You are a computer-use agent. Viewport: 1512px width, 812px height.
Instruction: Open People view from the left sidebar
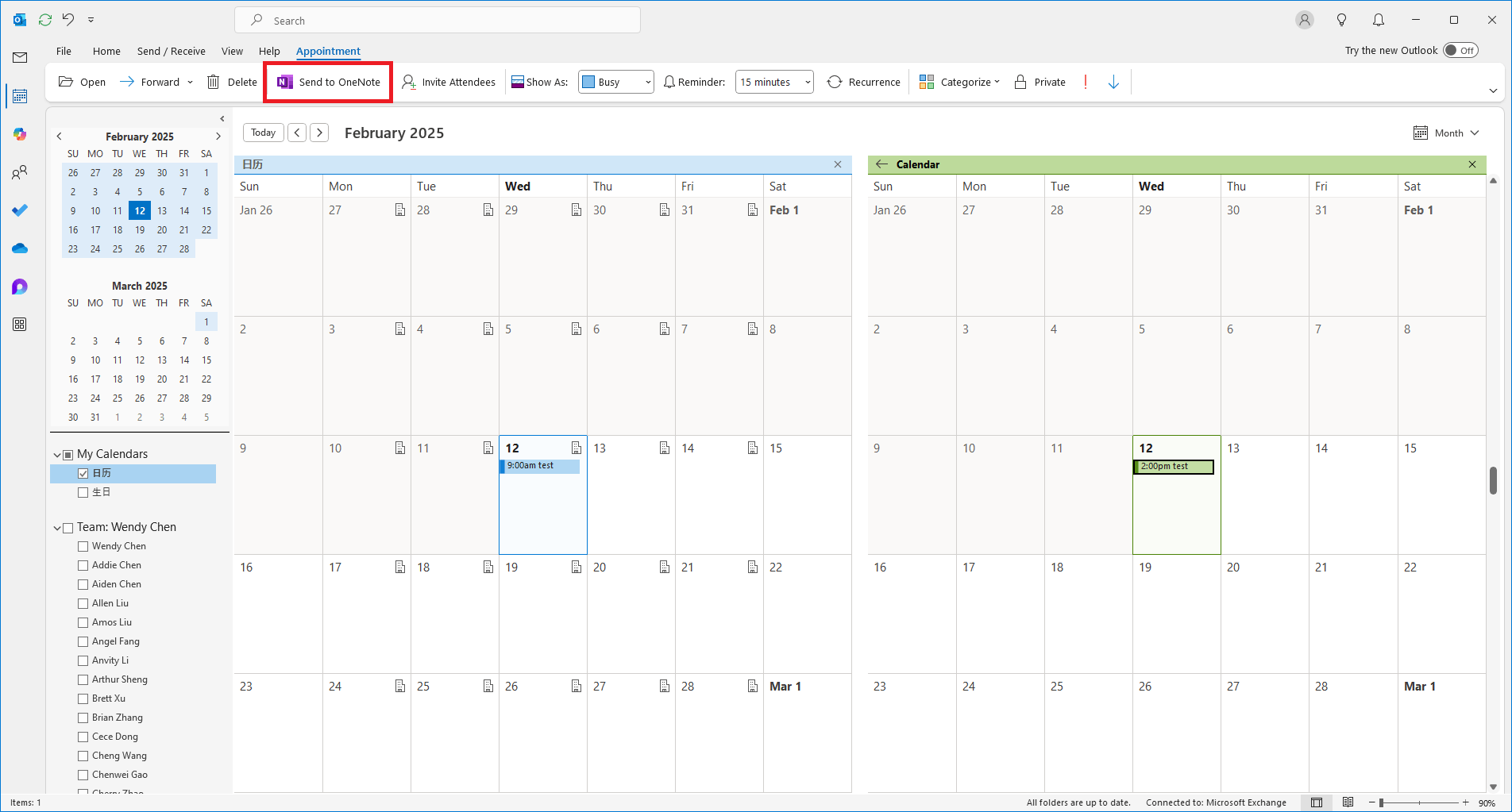click(x=19, y=172)
